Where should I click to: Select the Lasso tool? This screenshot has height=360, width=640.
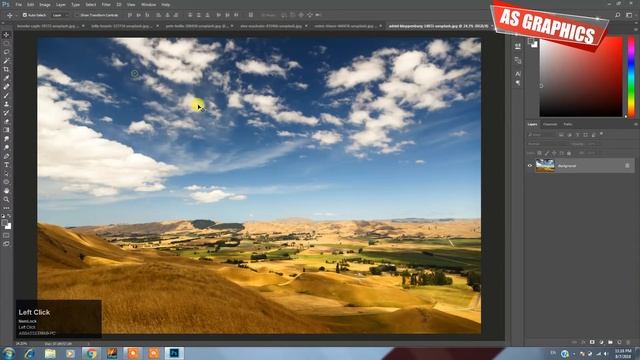click(6, 52)
